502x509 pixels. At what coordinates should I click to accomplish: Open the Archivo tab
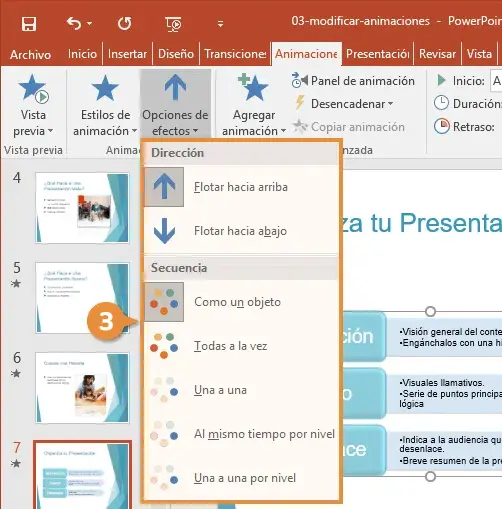[31, 54]
